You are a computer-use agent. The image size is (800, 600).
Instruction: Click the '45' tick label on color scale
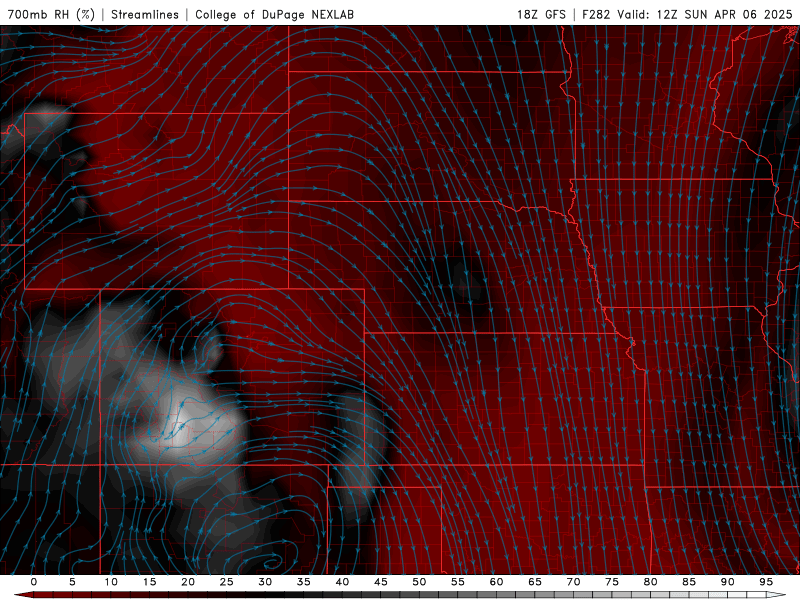(x=381, y=582)
